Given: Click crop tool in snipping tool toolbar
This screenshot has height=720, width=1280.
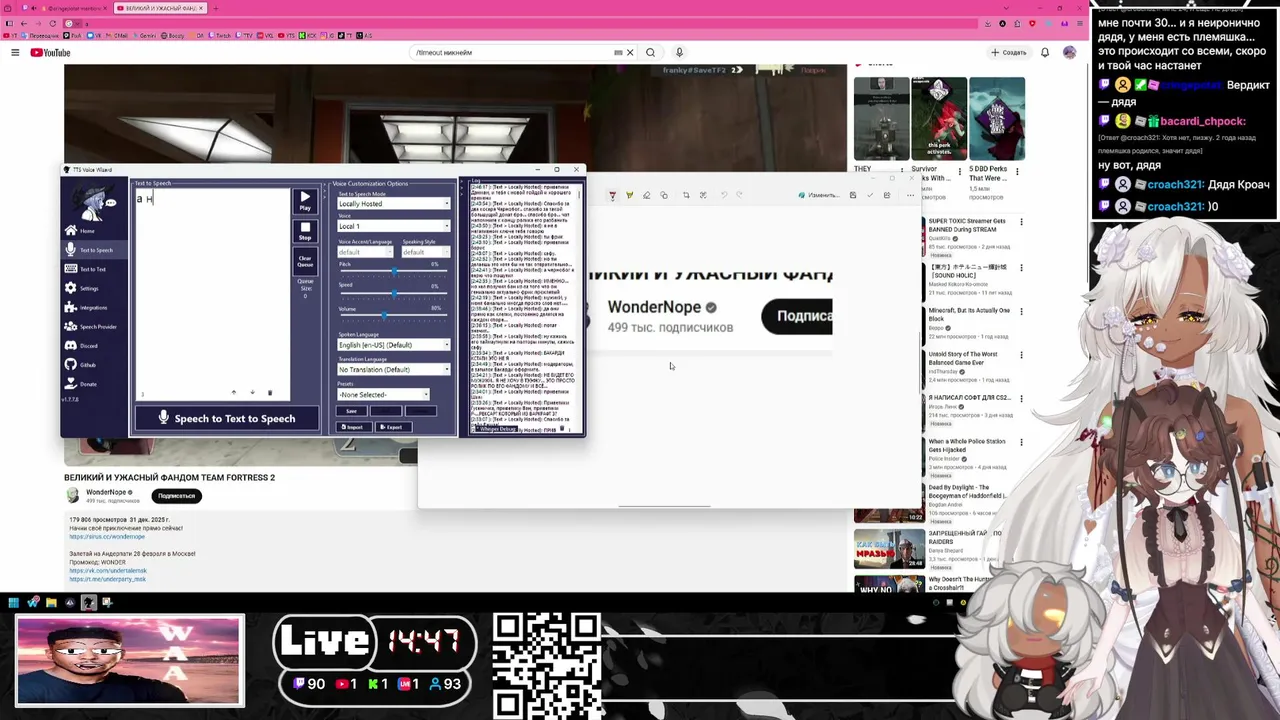Looking at the screenshot, I should [686, 195].
